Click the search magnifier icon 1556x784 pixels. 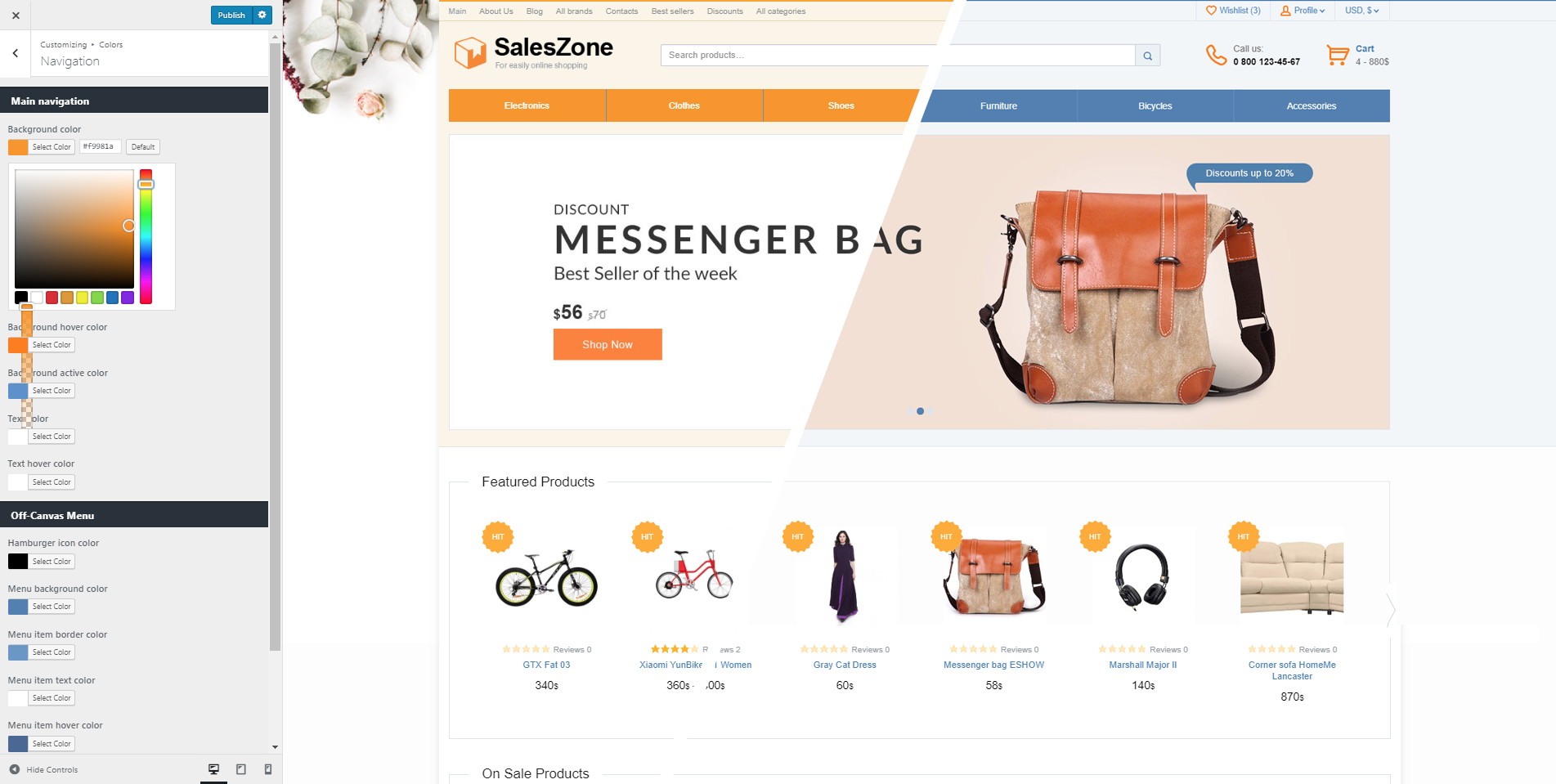(x=1148, y=56)
